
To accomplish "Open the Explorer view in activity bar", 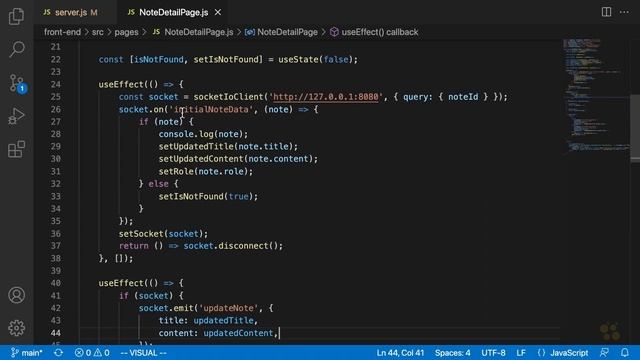I will coord(16,16).
